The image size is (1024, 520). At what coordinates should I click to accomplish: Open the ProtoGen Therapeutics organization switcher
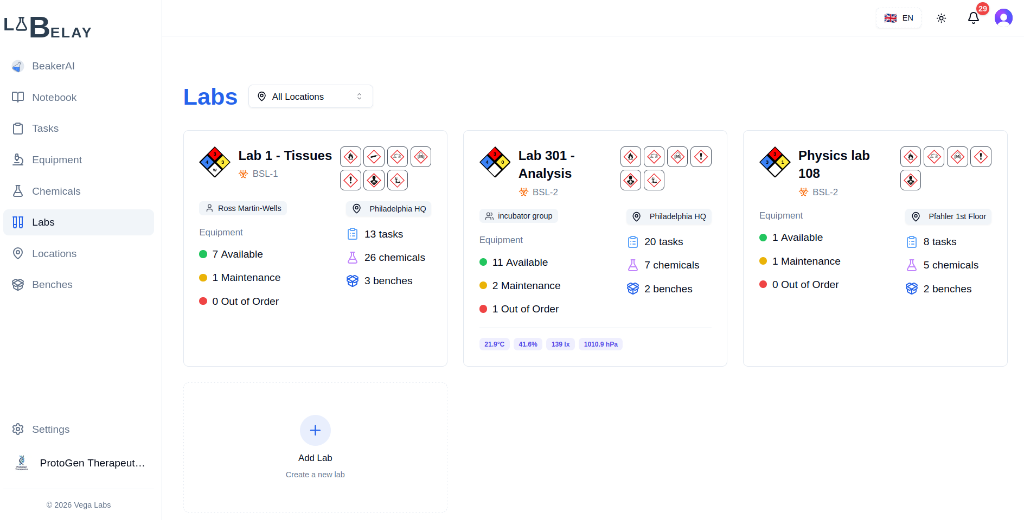click(80, 463)
